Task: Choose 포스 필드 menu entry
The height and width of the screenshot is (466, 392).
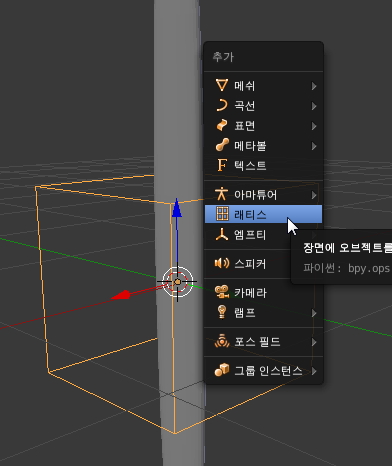Action: 263,342
